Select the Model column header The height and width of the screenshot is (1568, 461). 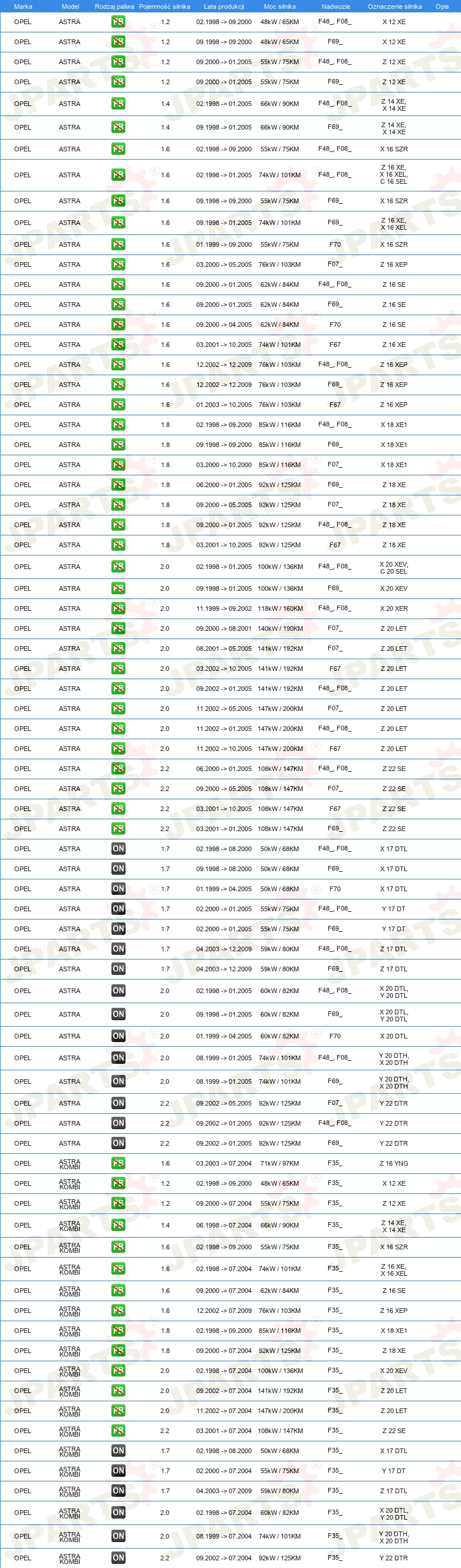click(70, 6)
